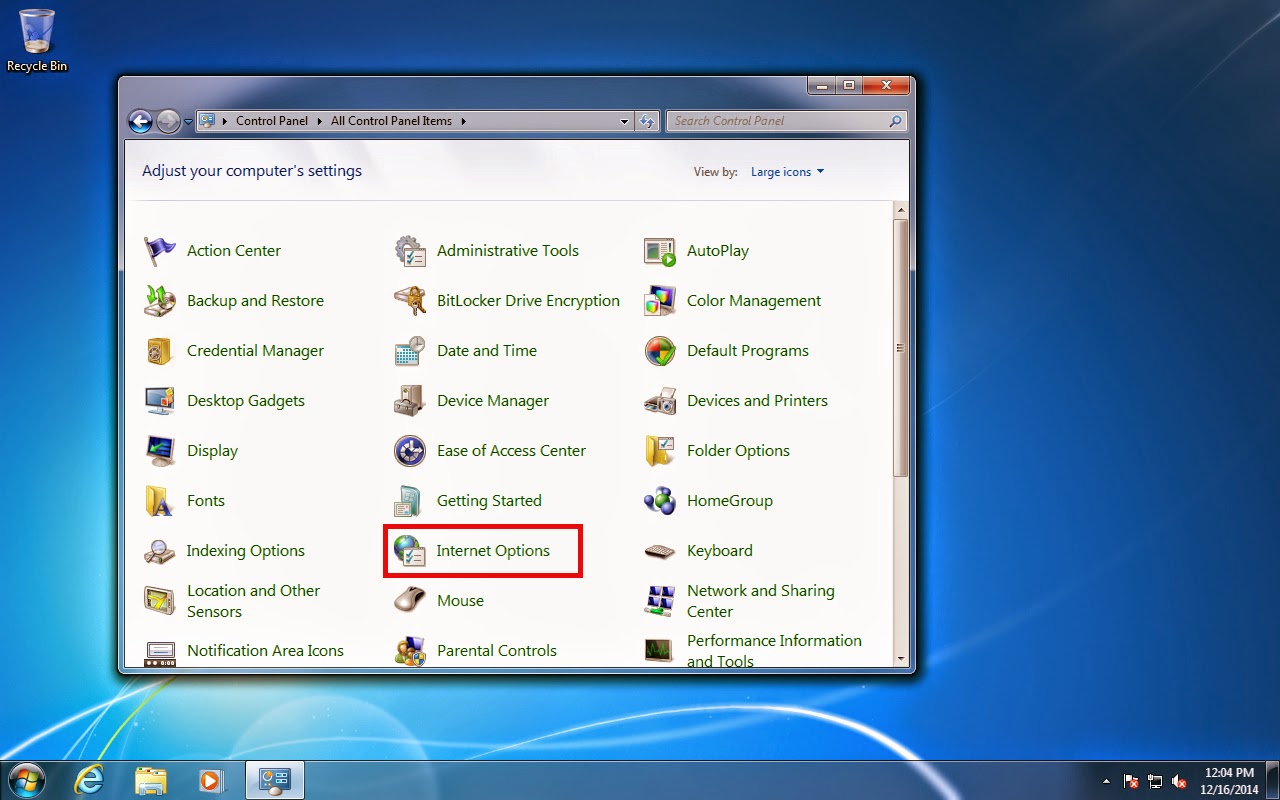Click the Forward navigation button

tap(168, 121)
